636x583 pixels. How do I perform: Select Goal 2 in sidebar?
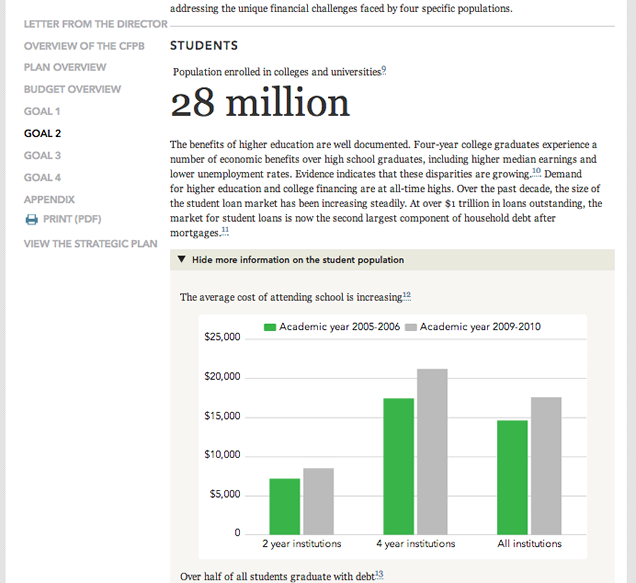tap(42, 133)
